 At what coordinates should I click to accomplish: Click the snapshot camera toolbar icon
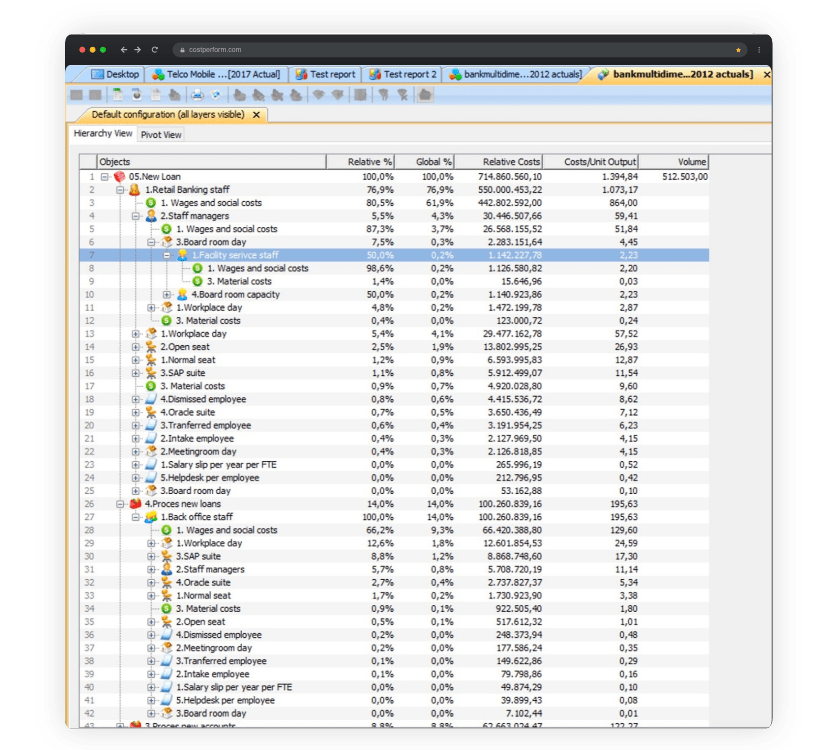pyautogui.click(x=137, y=95)
